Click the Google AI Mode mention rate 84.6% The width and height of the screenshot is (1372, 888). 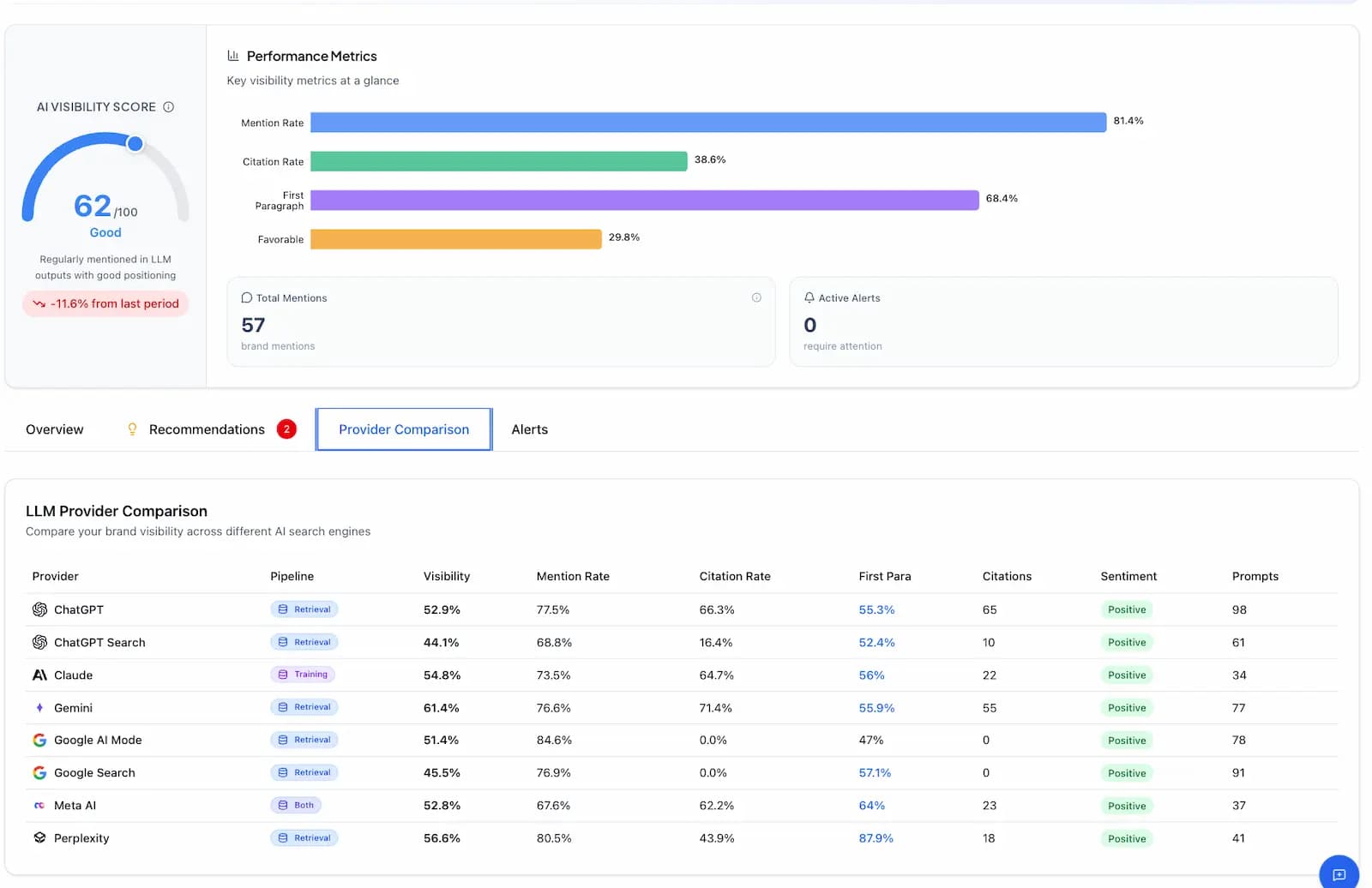(x=554, y=741)
